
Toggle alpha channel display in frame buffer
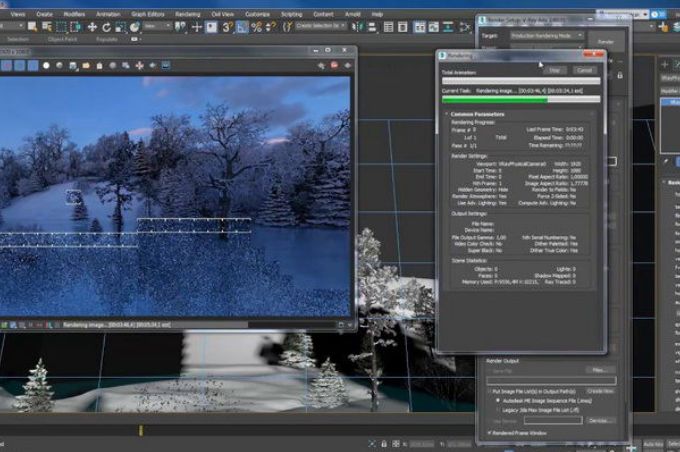pos(46,66)
